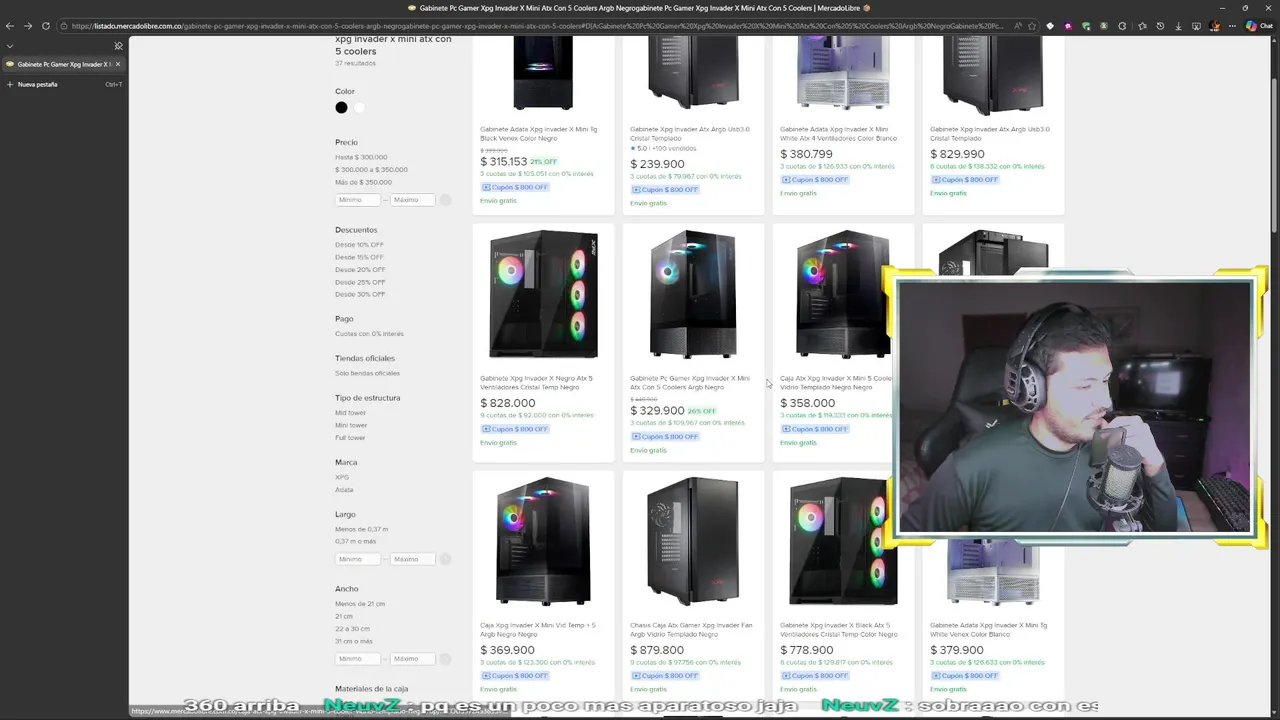Go forward with the browser forward arrow

coord(27,26)
